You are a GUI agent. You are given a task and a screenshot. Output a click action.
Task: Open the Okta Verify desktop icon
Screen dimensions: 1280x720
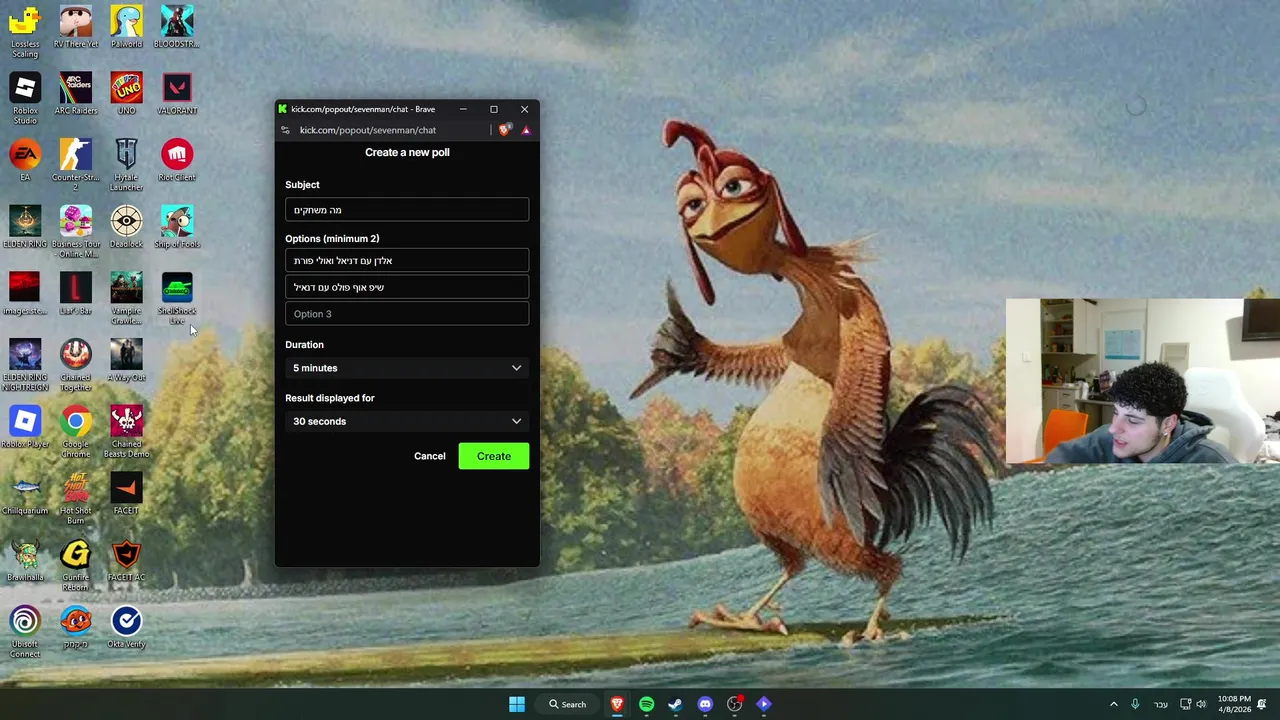pos(126,627)
